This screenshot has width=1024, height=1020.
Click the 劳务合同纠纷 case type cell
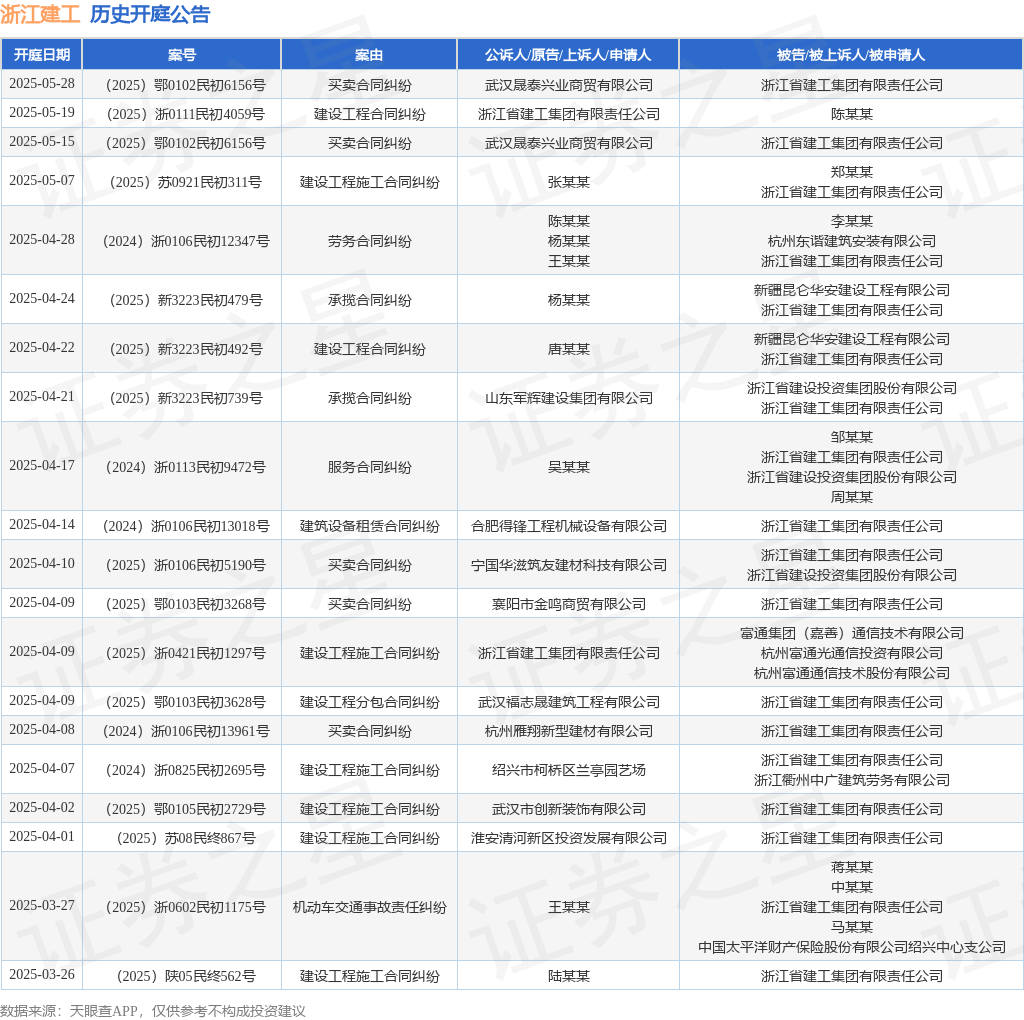(370, 242)
